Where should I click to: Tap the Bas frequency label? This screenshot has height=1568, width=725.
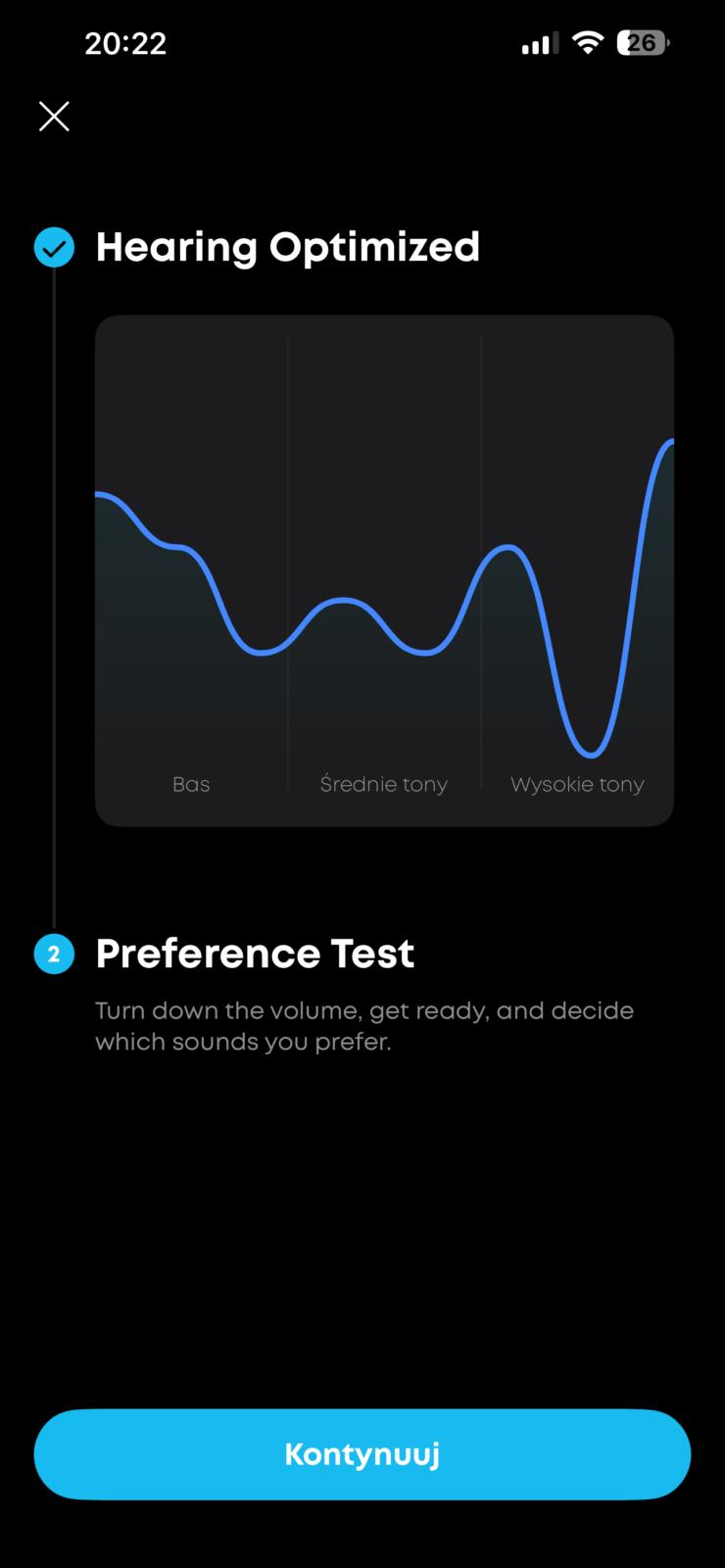tap(191, 784)
